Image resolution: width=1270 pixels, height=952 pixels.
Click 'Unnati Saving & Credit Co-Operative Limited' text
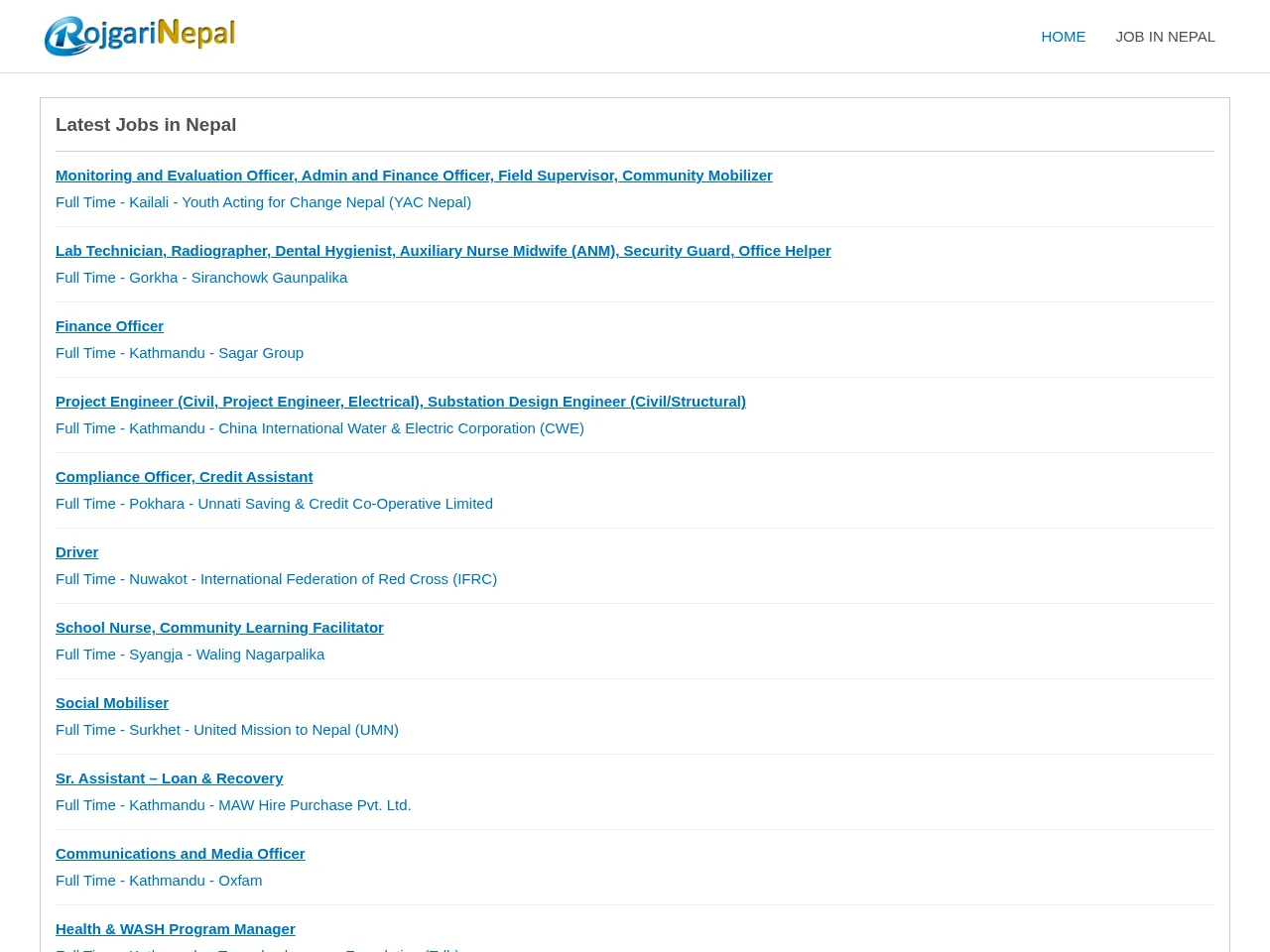345,504
